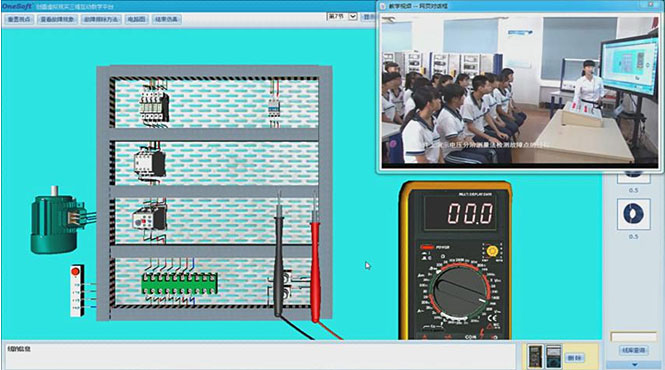Select the analog multimeter thumbnail in bottom tray
The image size is (665, 370).
point(553,356)
